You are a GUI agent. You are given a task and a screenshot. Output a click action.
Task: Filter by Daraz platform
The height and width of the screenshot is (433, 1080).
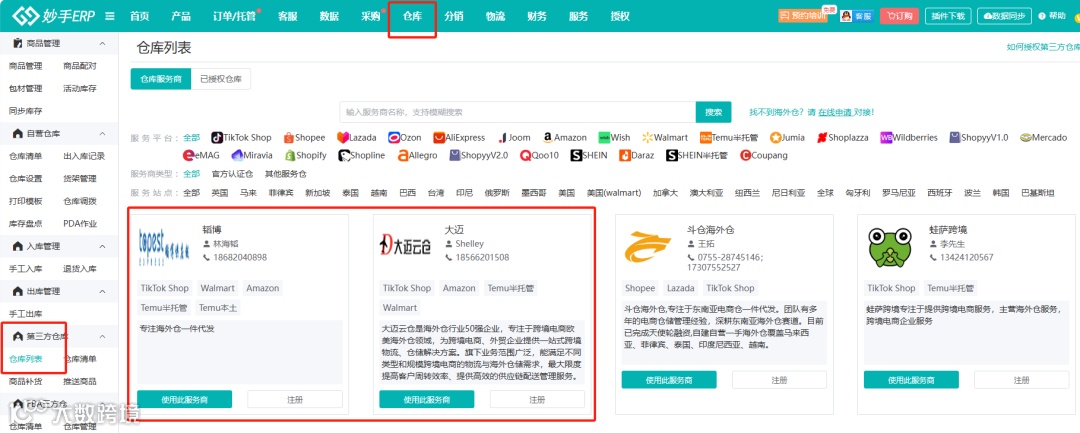(x=636, y=156)
